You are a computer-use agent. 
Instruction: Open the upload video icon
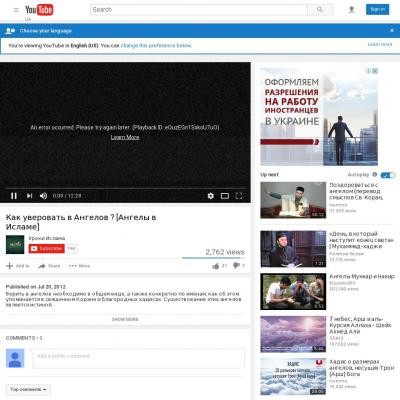[351, 10]
